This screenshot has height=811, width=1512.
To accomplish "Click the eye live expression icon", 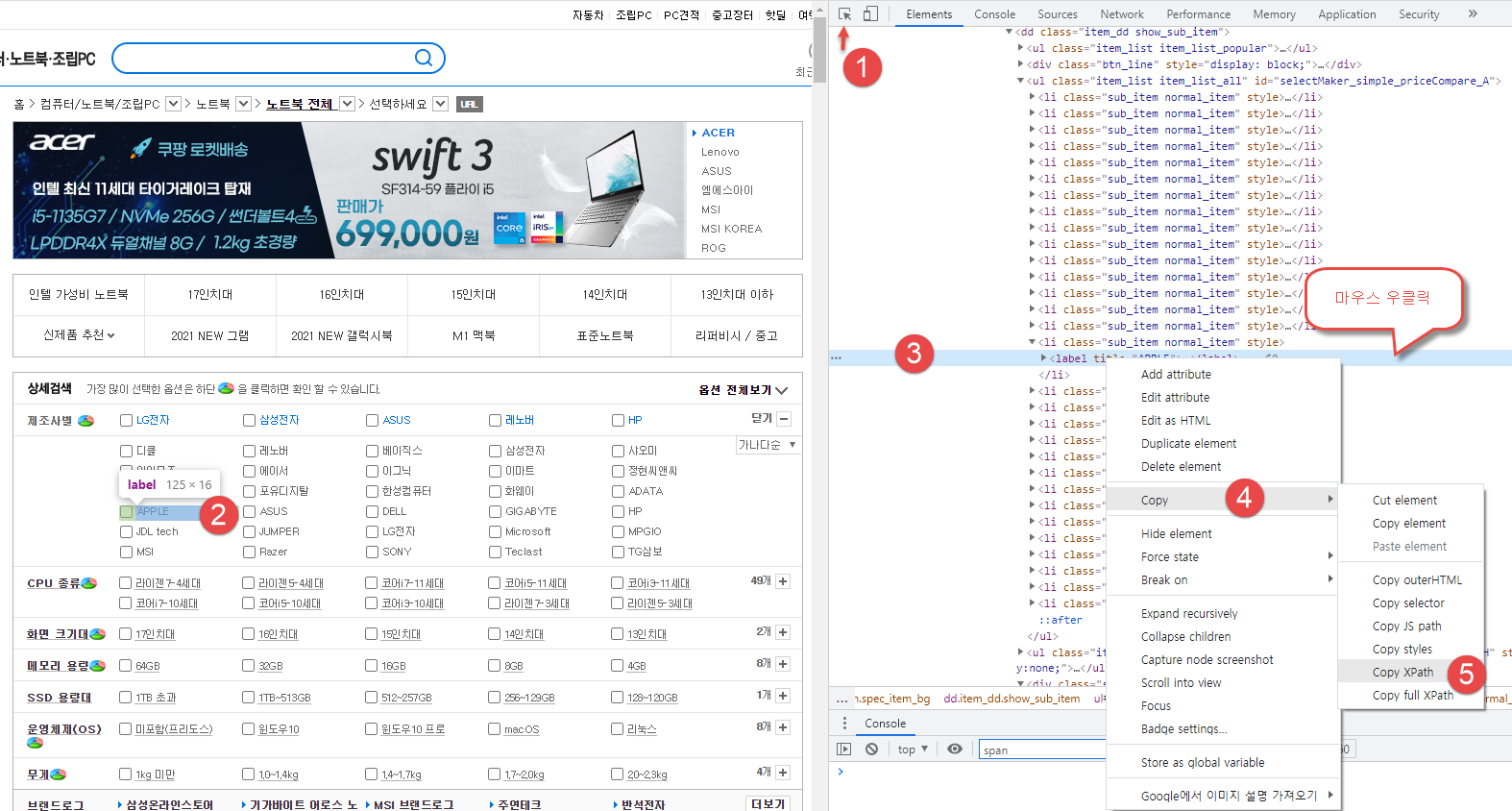I will tap(955, 749).
